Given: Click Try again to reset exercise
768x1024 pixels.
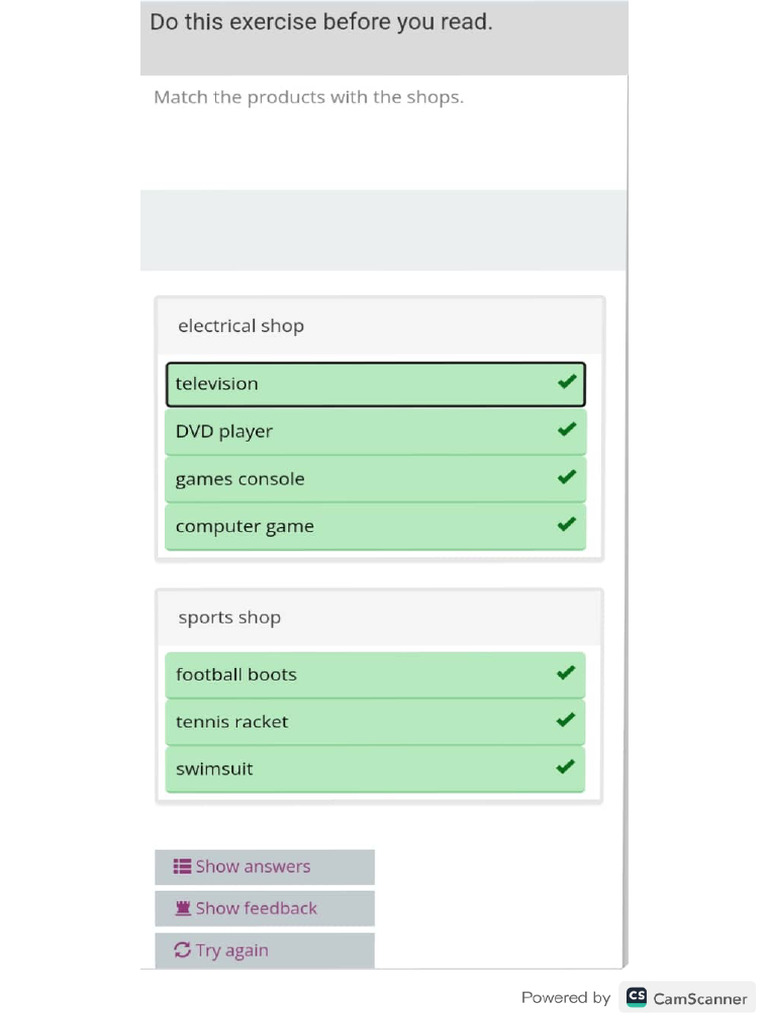Looking at the screenshot, I should tap(264, 950).
